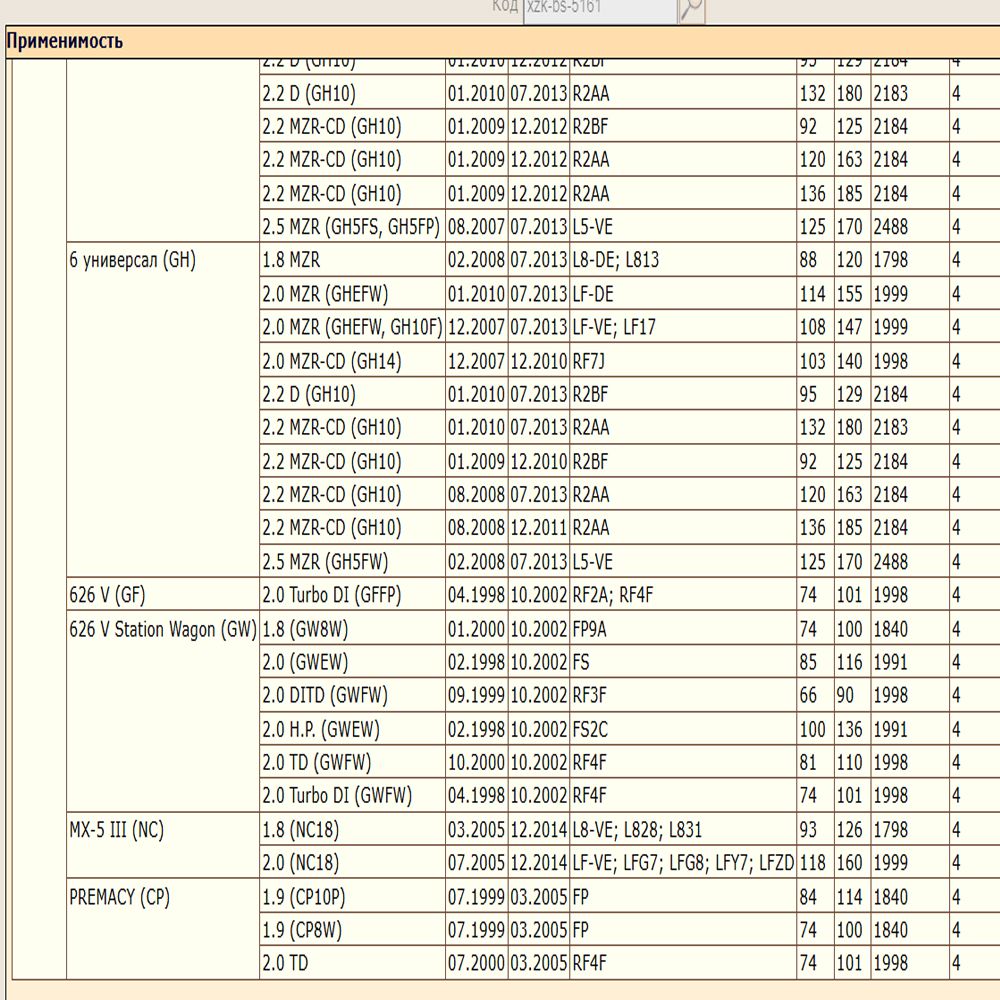Viewport: 1000px width, 1000px height.
Task: Click the start date 07.2000 in the PREMACY 2.0 TD row
Action: (x=476, y=962)
